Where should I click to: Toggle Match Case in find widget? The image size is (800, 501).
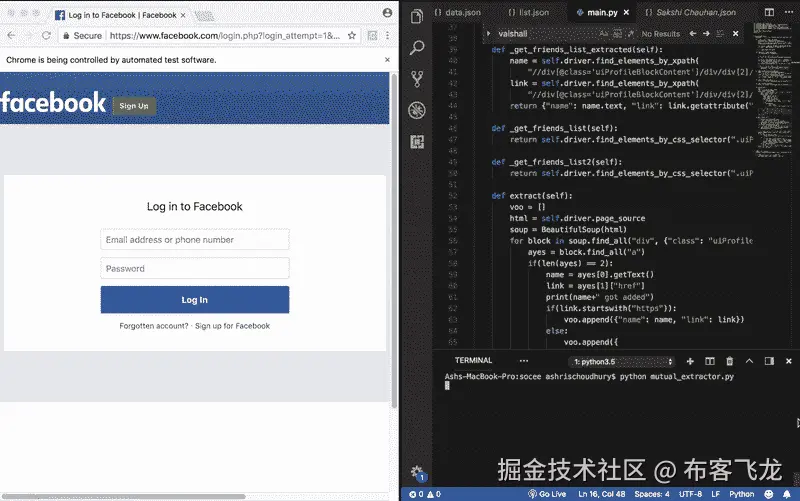coord(604,34)
